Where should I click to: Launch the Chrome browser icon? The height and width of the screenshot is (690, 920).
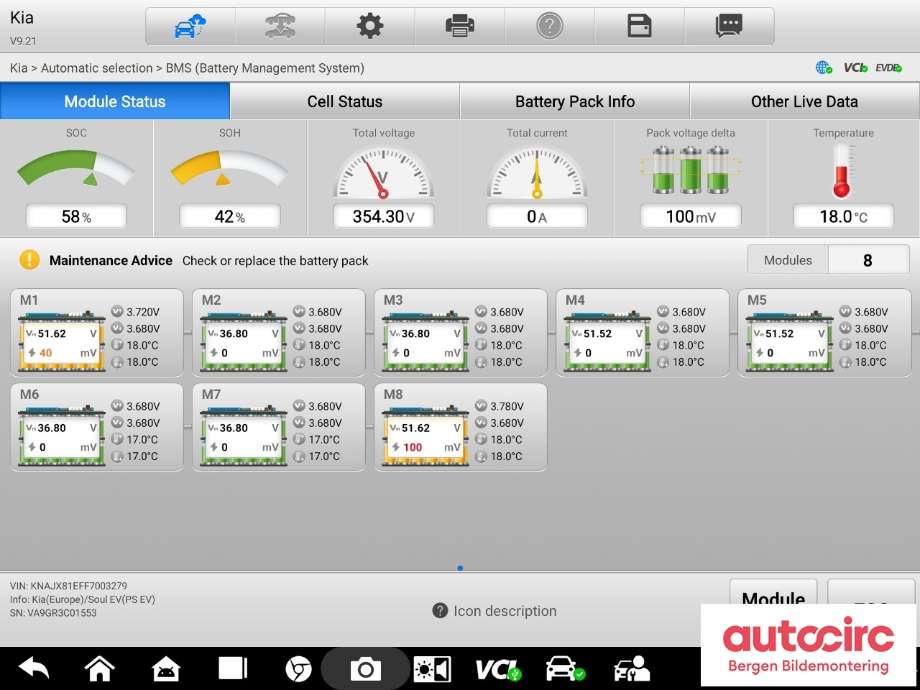point(298,669)
